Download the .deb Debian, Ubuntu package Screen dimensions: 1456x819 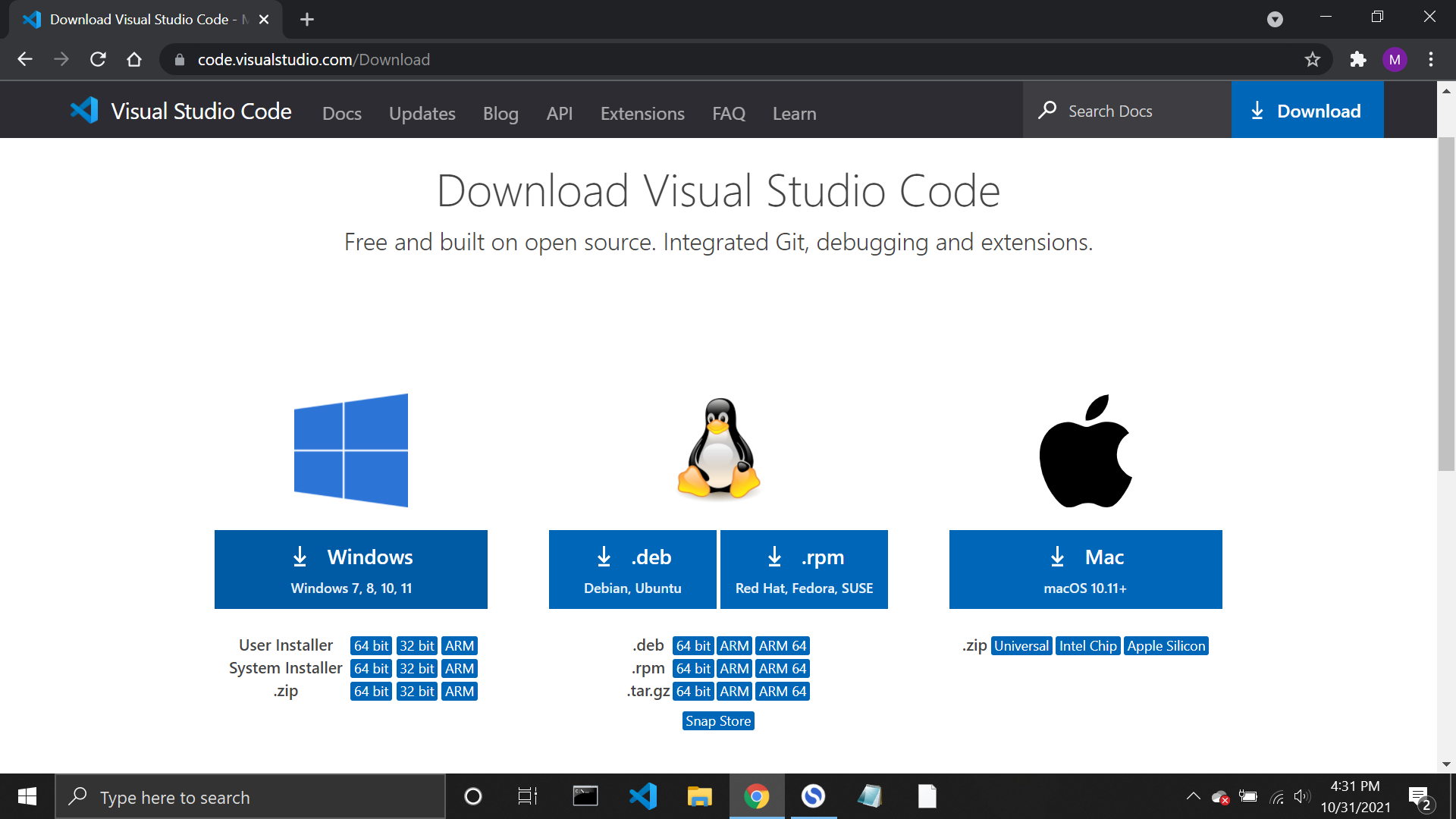pos(632,570)
